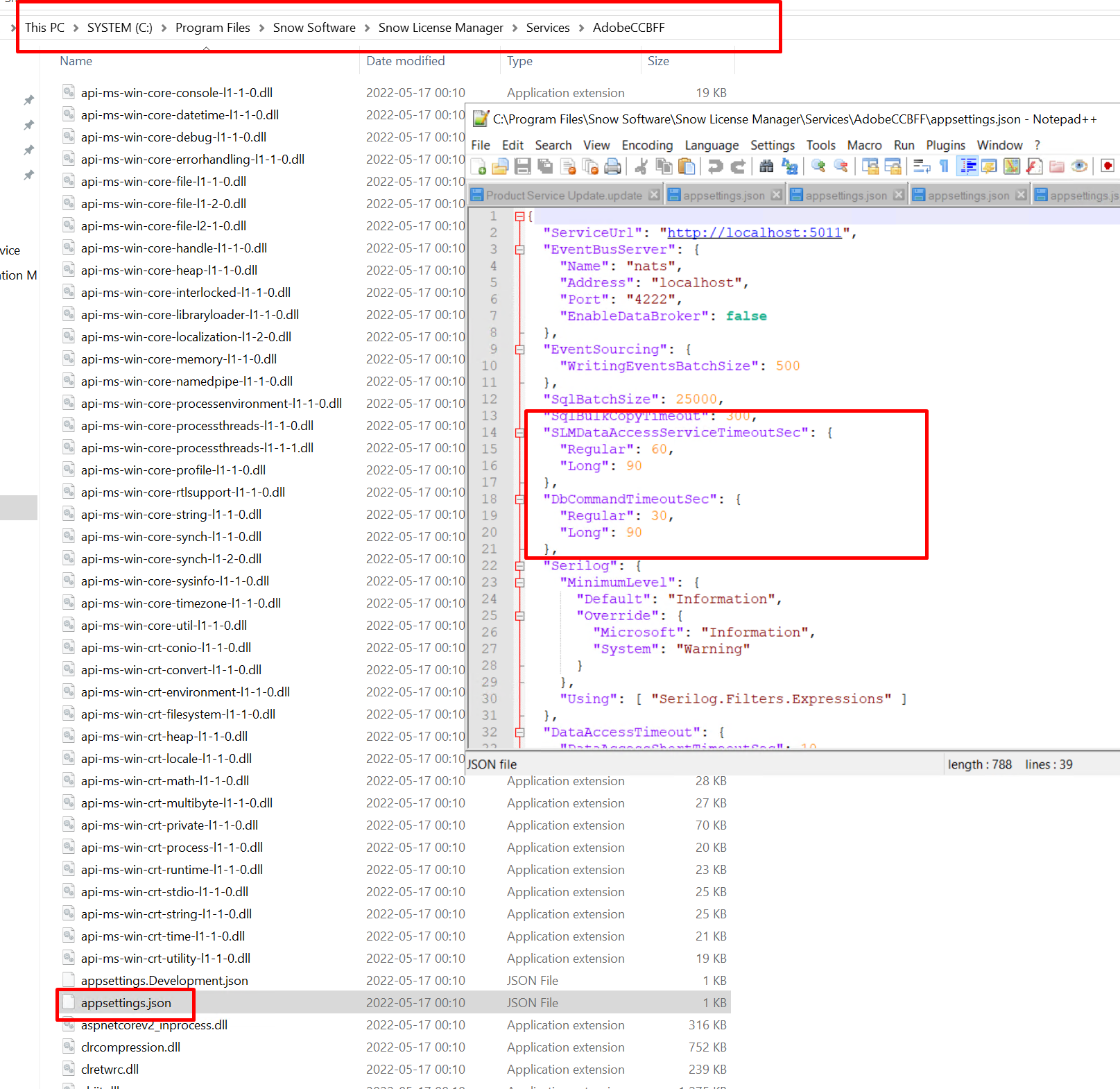This screenshot has width=1120, height=1089.
Task: Sort files by Date modified column
Action: 406,61
